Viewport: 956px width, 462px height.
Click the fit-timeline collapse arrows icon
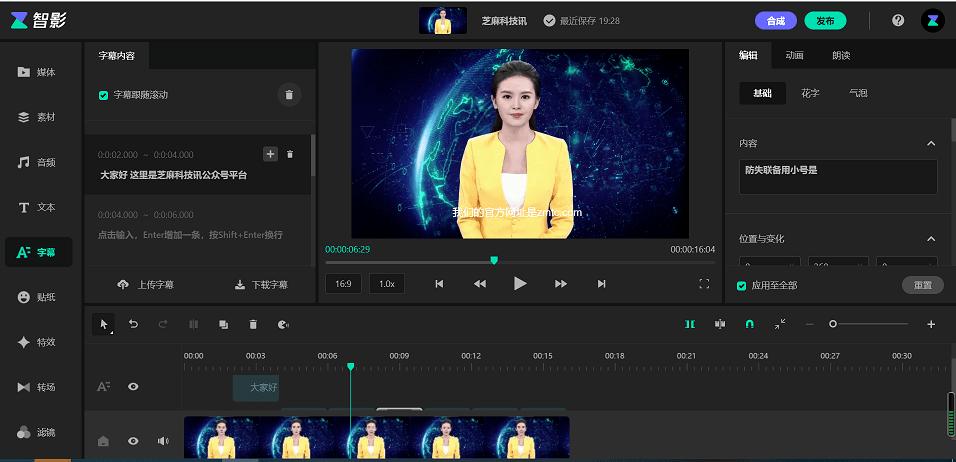(780, 324)
